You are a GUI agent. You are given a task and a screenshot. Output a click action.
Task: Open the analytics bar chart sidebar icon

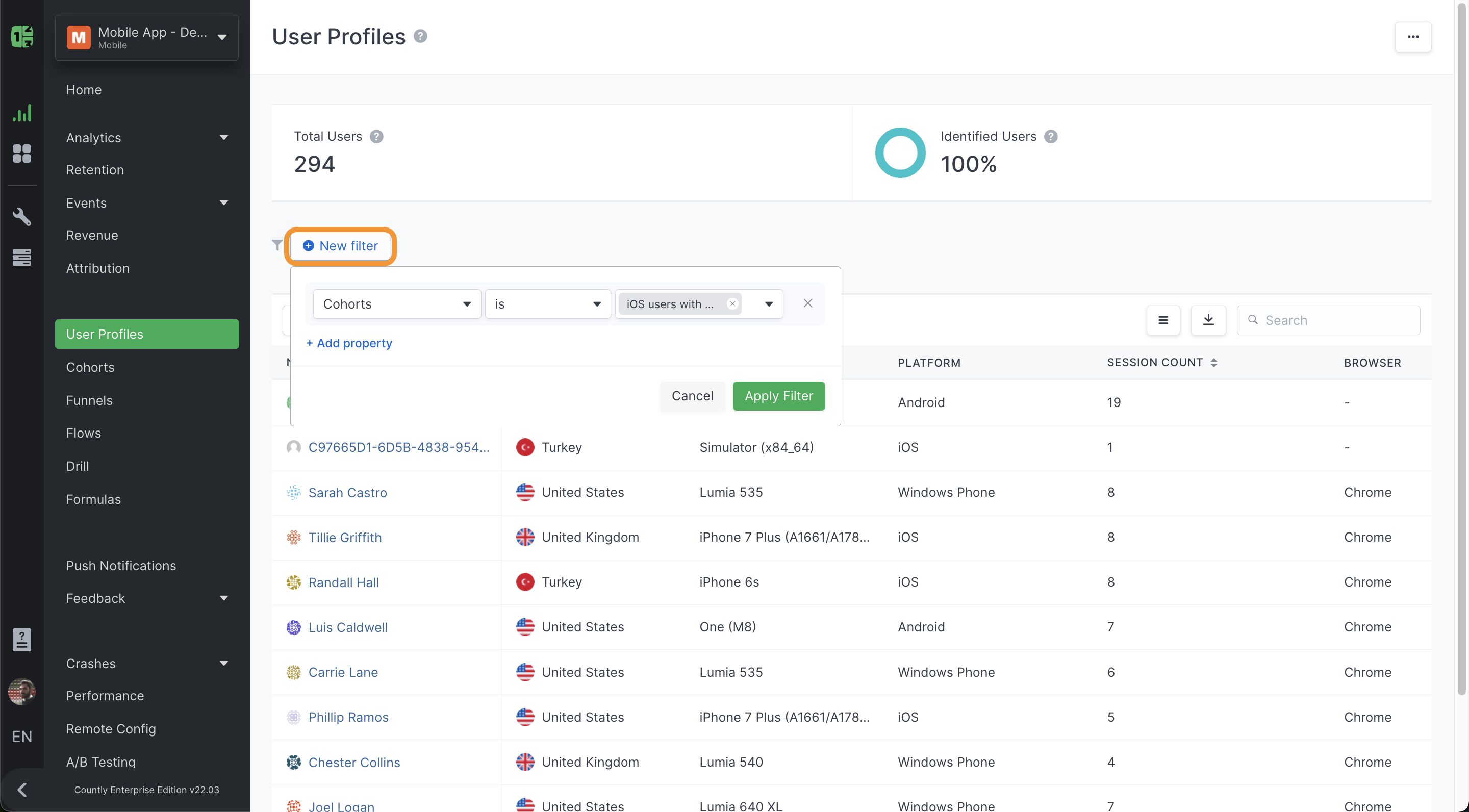click(22, 113)
